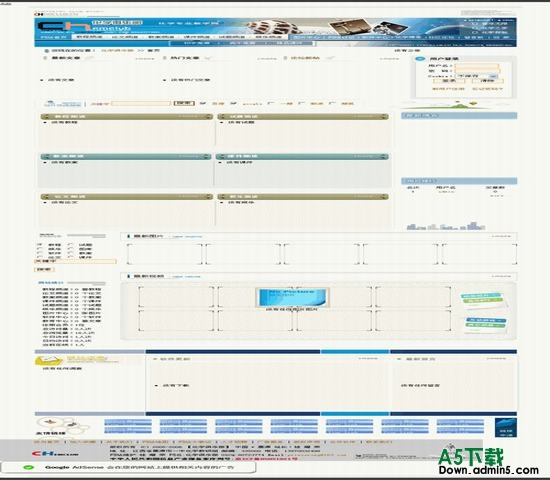Click the round icon beside 用户登录
Screen dimensions: 550x480
coord(420,59)
